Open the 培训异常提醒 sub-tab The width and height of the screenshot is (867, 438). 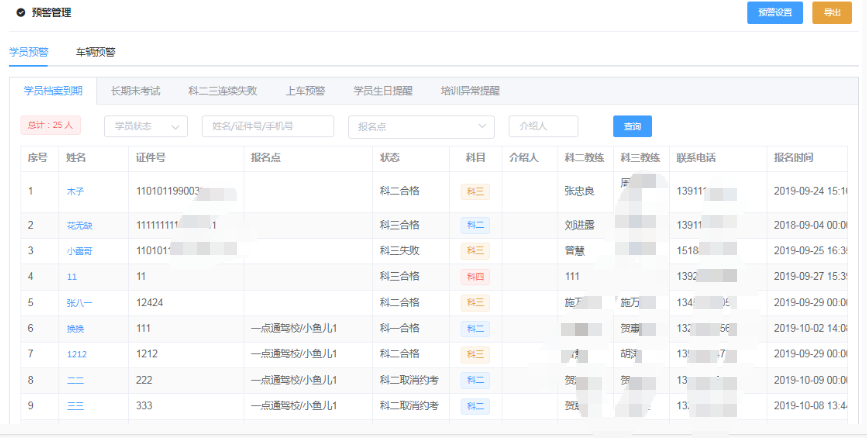pos(471,91)
